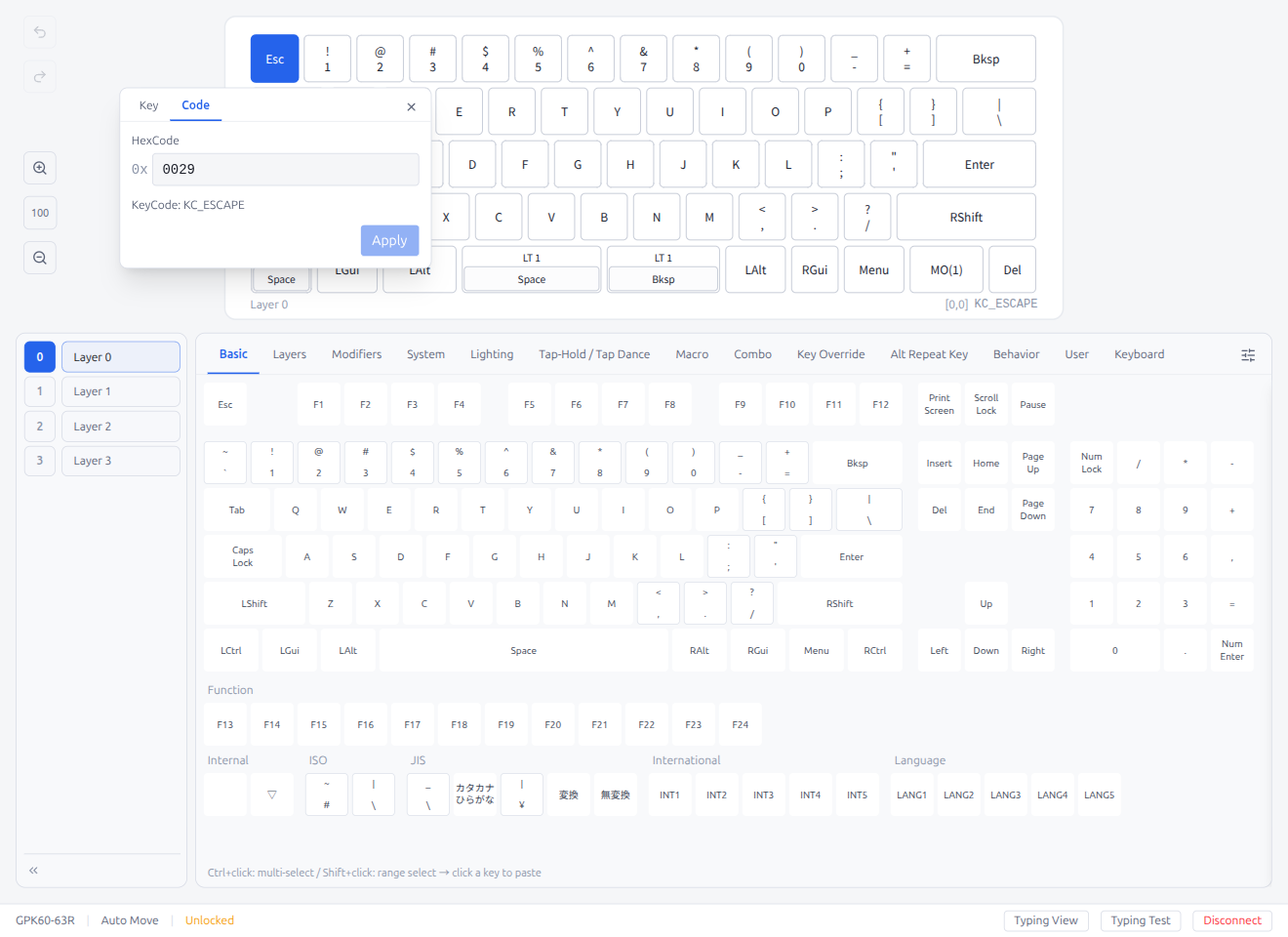Reset zoom with the 100 button
This screenshot has height=937, width=1288.
tap(39, 212)
